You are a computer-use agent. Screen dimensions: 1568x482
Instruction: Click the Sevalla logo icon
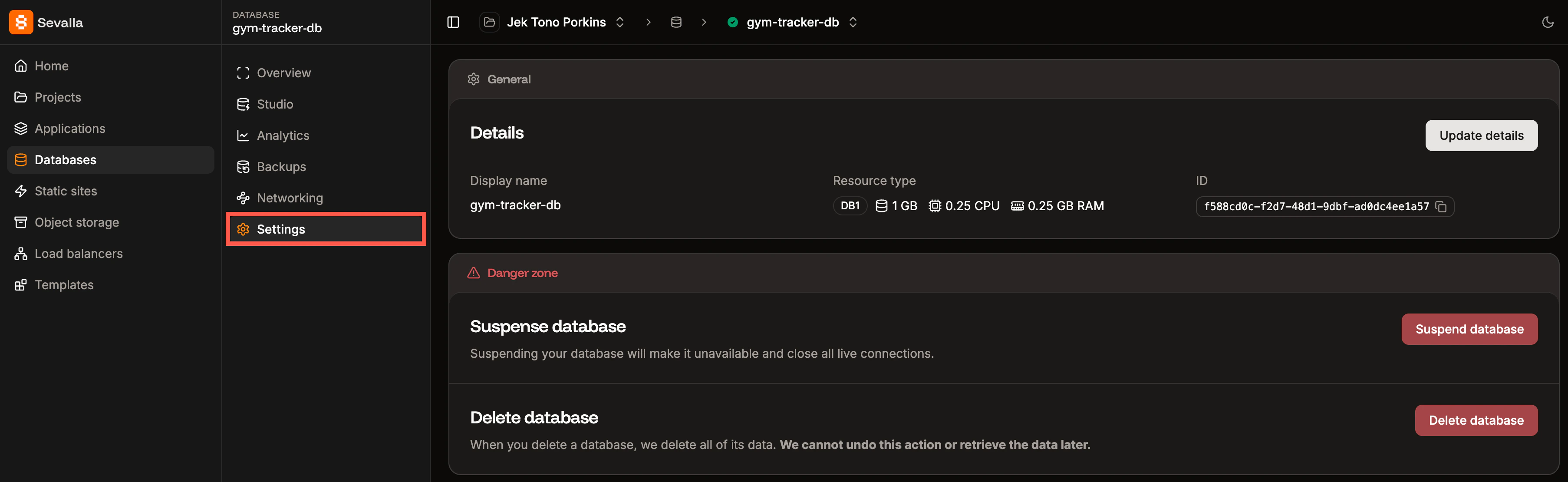(x=21, y=23)
